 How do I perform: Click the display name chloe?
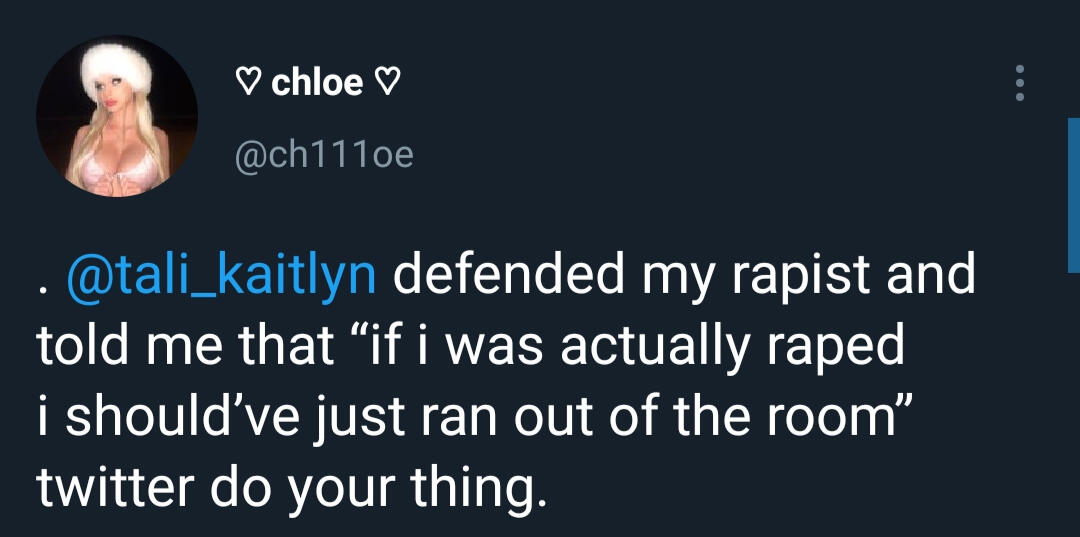317,83
